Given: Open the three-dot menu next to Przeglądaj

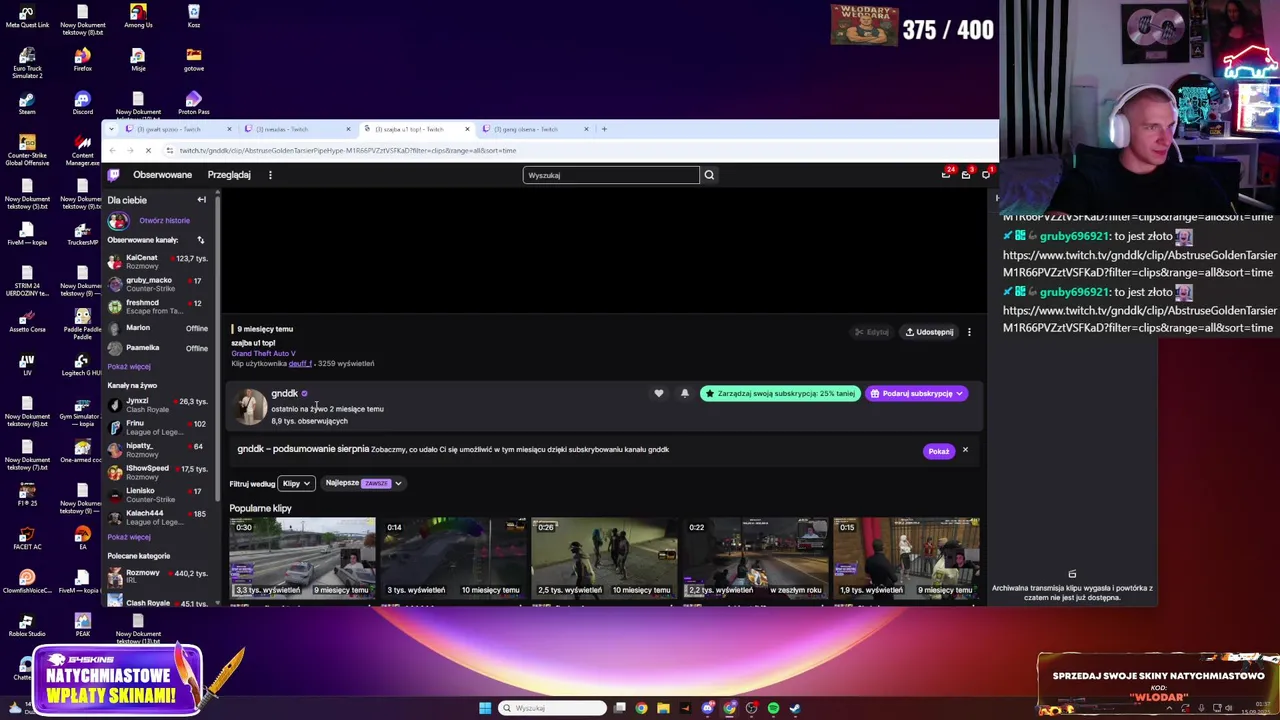Looking at the screenshot, I should click(x=270, y=175).
